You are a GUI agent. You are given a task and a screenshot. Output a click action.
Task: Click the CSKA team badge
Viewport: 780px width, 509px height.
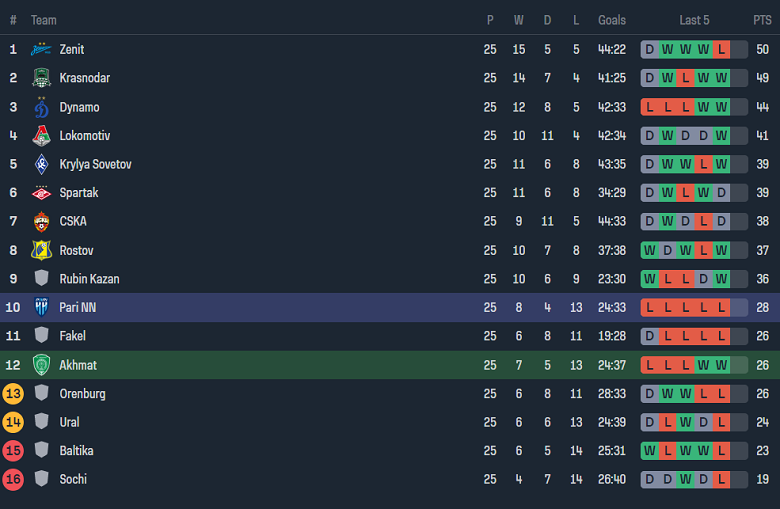coord(41,222)
